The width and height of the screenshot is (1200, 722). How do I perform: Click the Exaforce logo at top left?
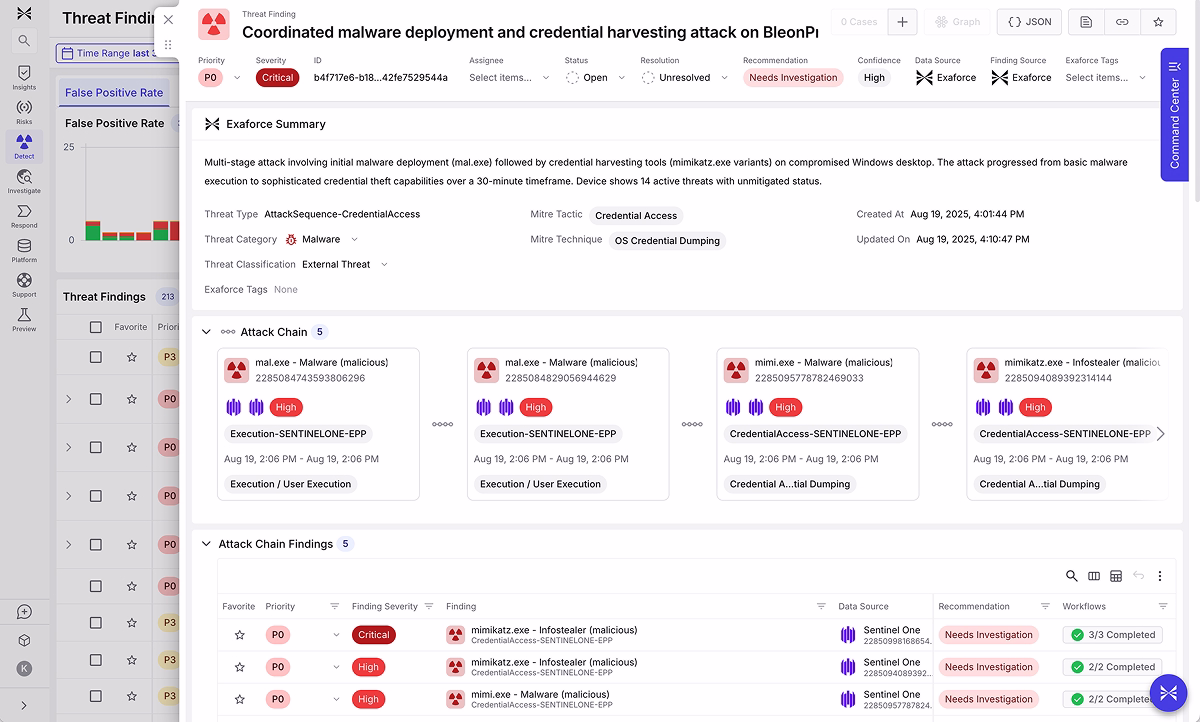click(x=24, y=13)
